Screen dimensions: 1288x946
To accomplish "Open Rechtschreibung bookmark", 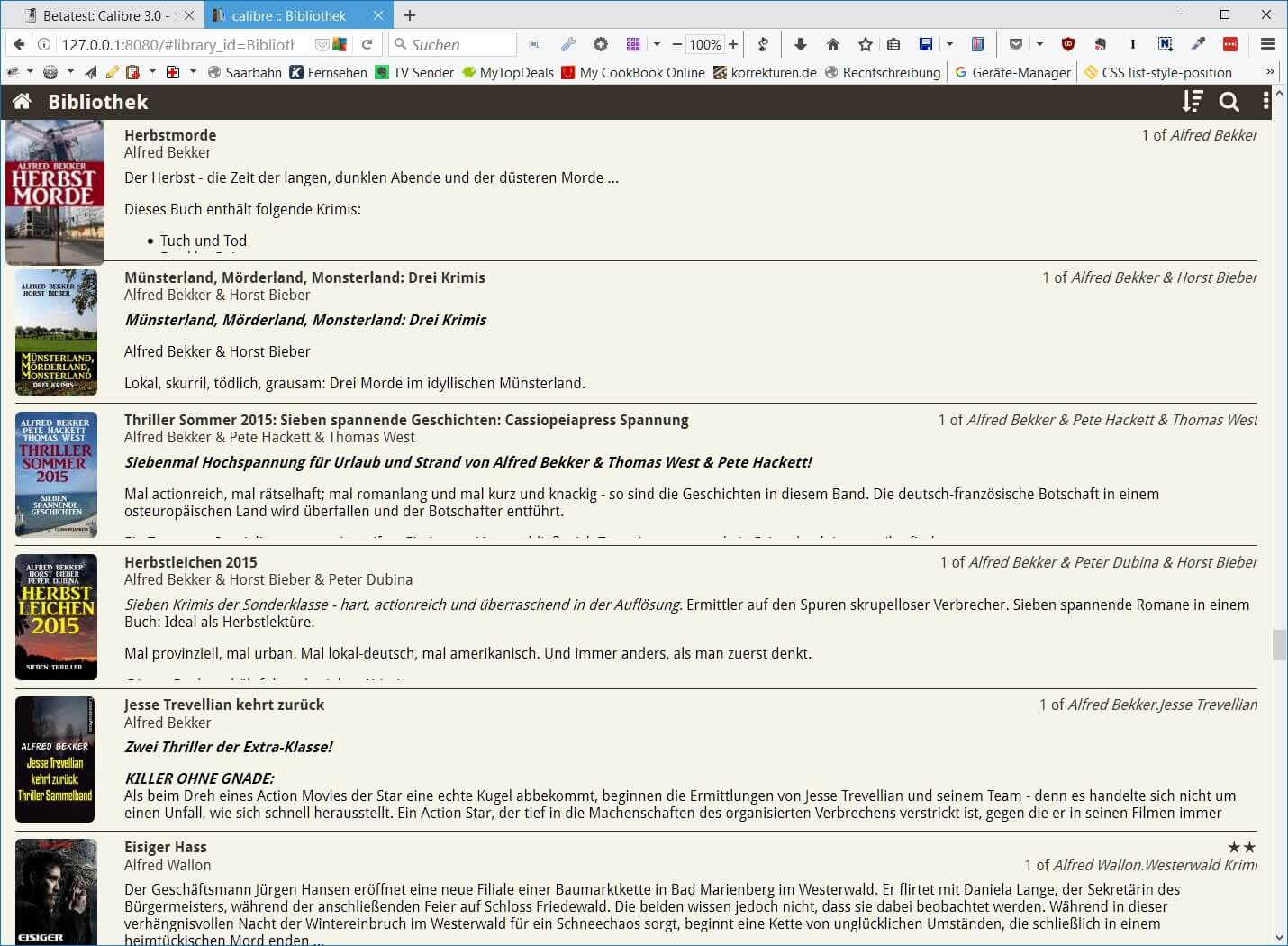I will point(883,72).
